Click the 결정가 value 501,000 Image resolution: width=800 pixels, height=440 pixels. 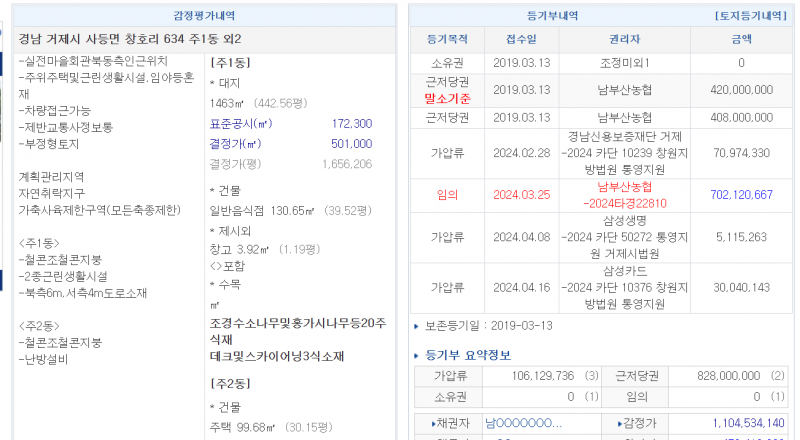pyautogui.click(x=351, y=144)
